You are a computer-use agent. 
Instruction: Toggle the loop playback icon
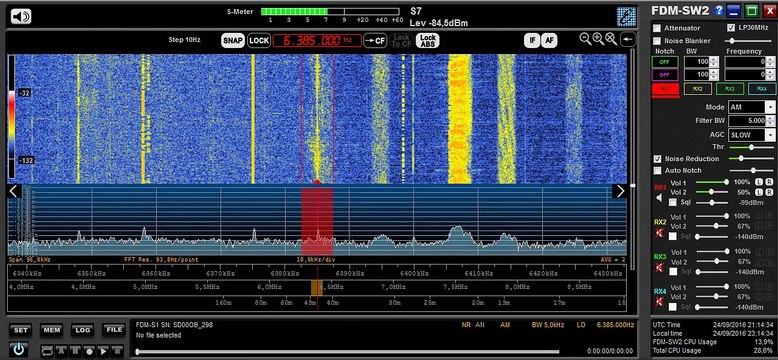click(47, 351)
